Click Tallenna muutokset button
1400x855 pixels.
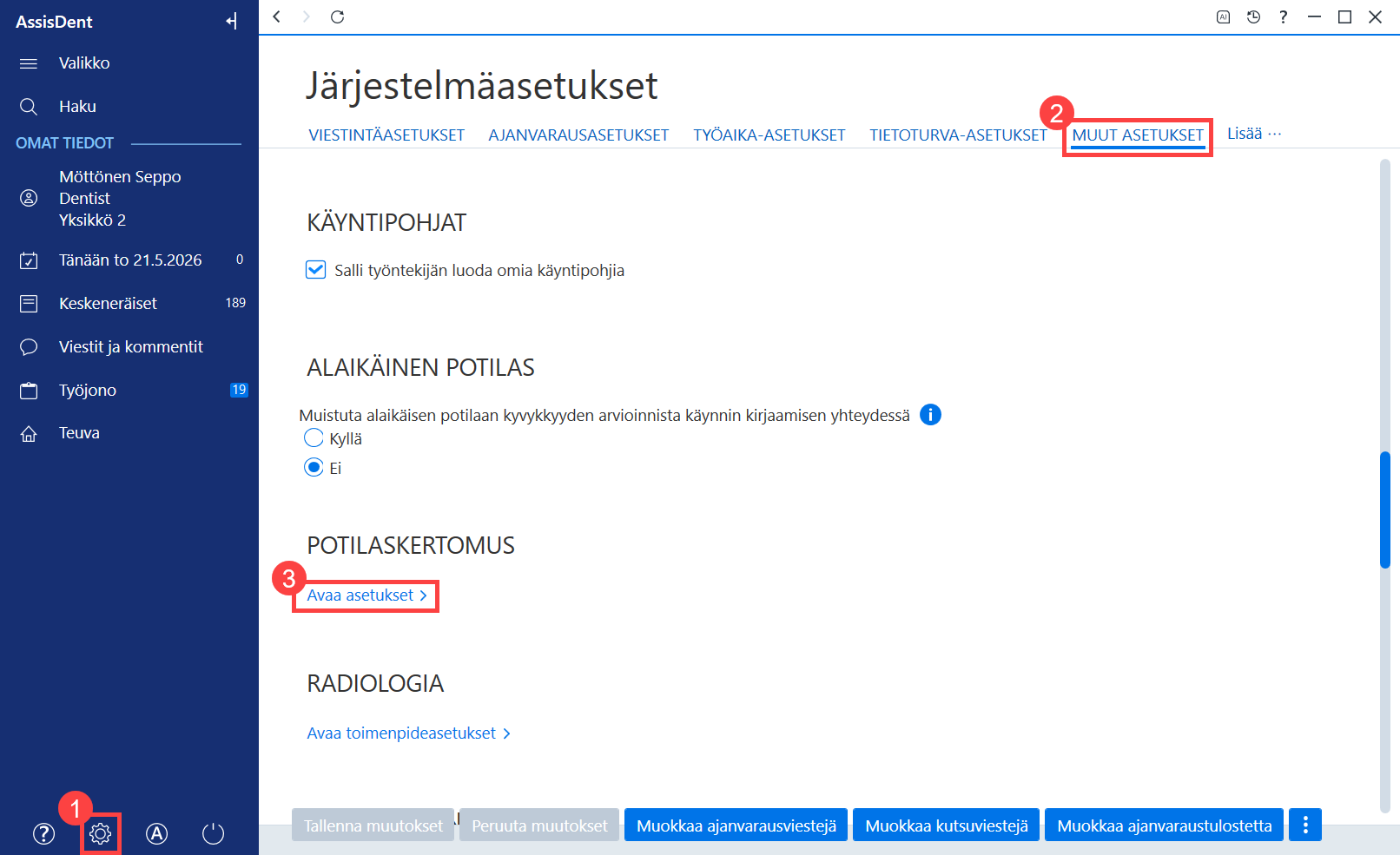click(373, 825)
